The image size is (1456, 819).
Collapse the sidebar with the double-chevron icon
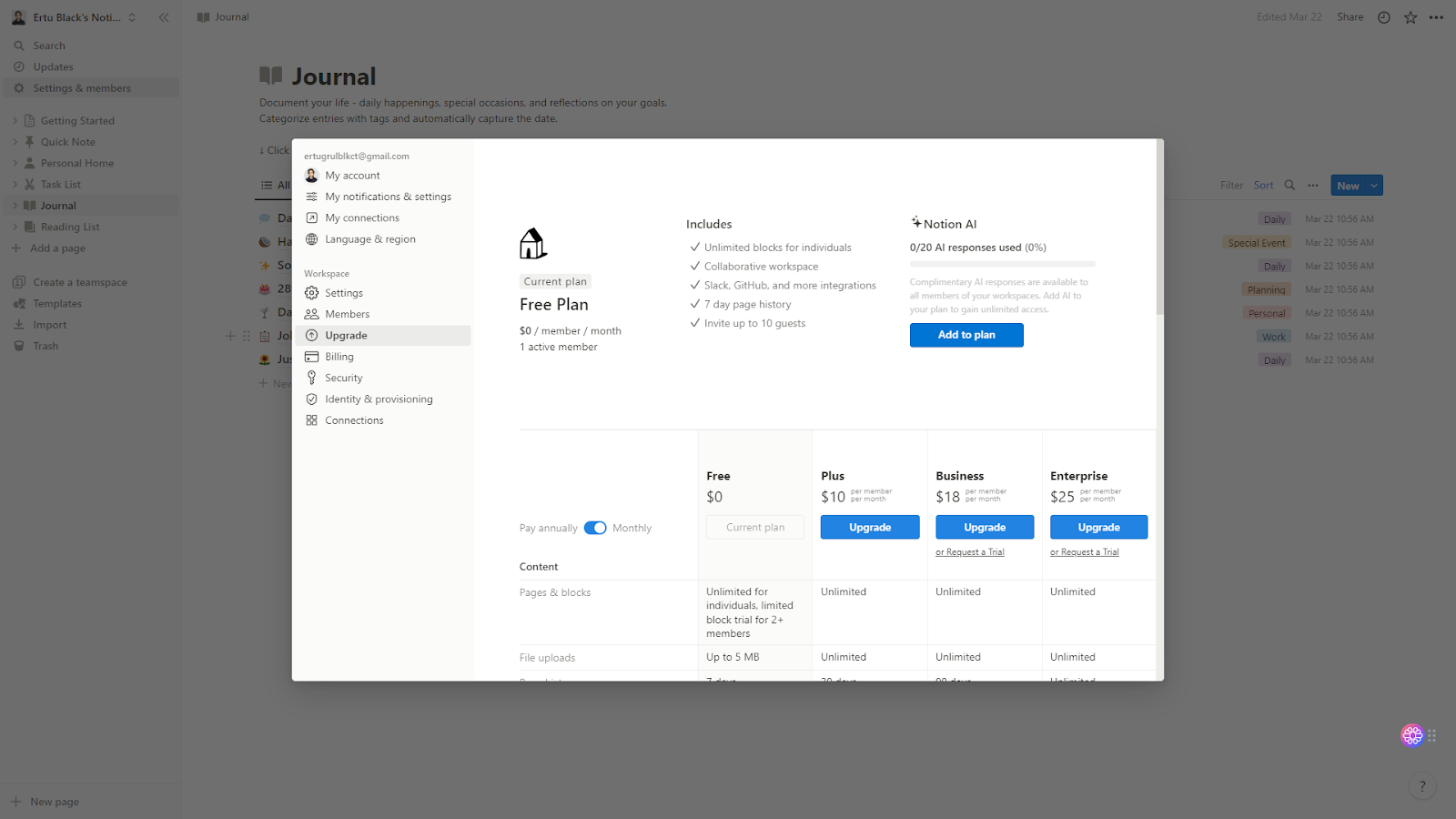pyautogui.click(x=164, y=17)
